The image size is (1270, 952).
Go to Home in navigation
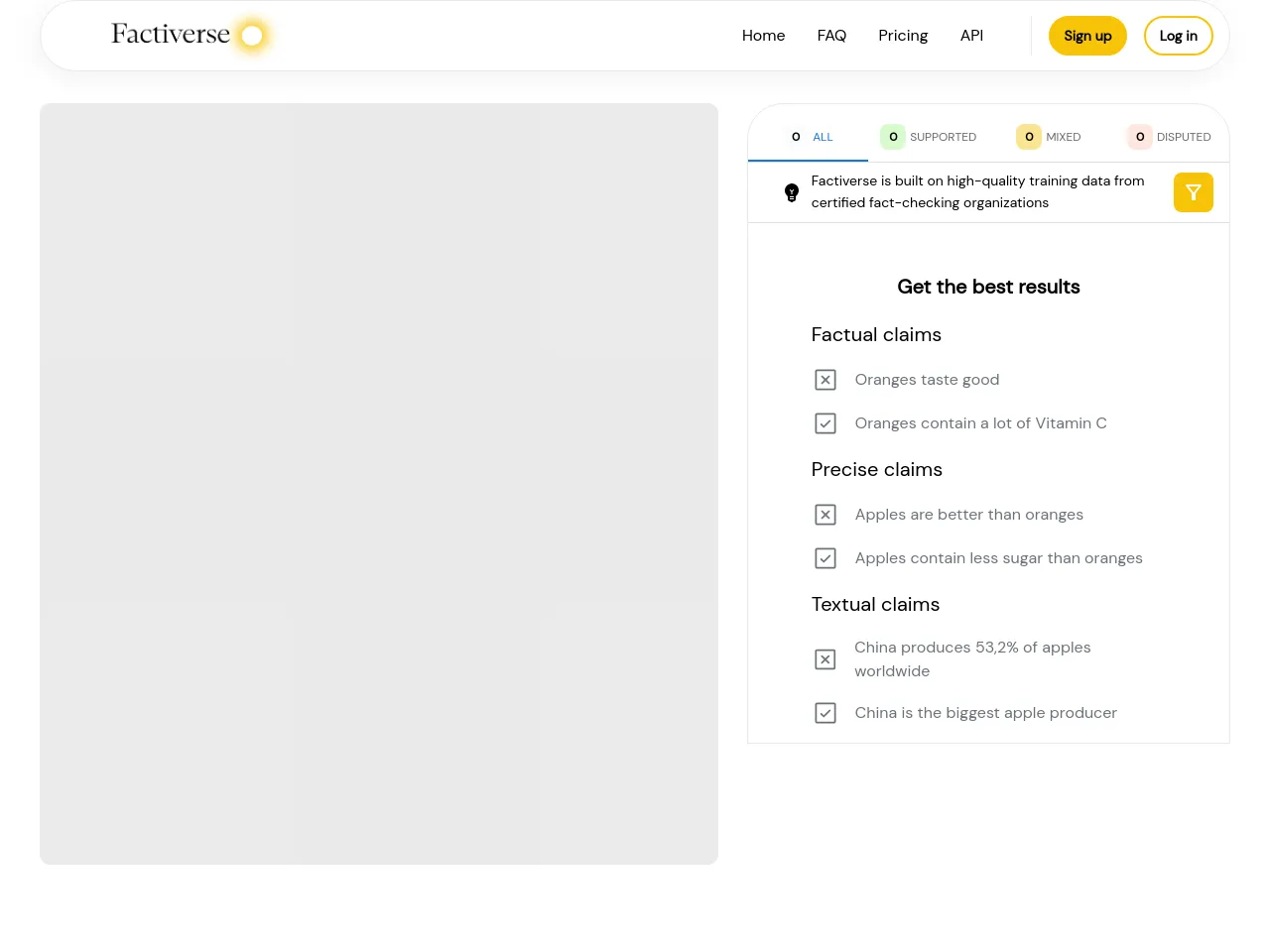click(x=763, y=36)
